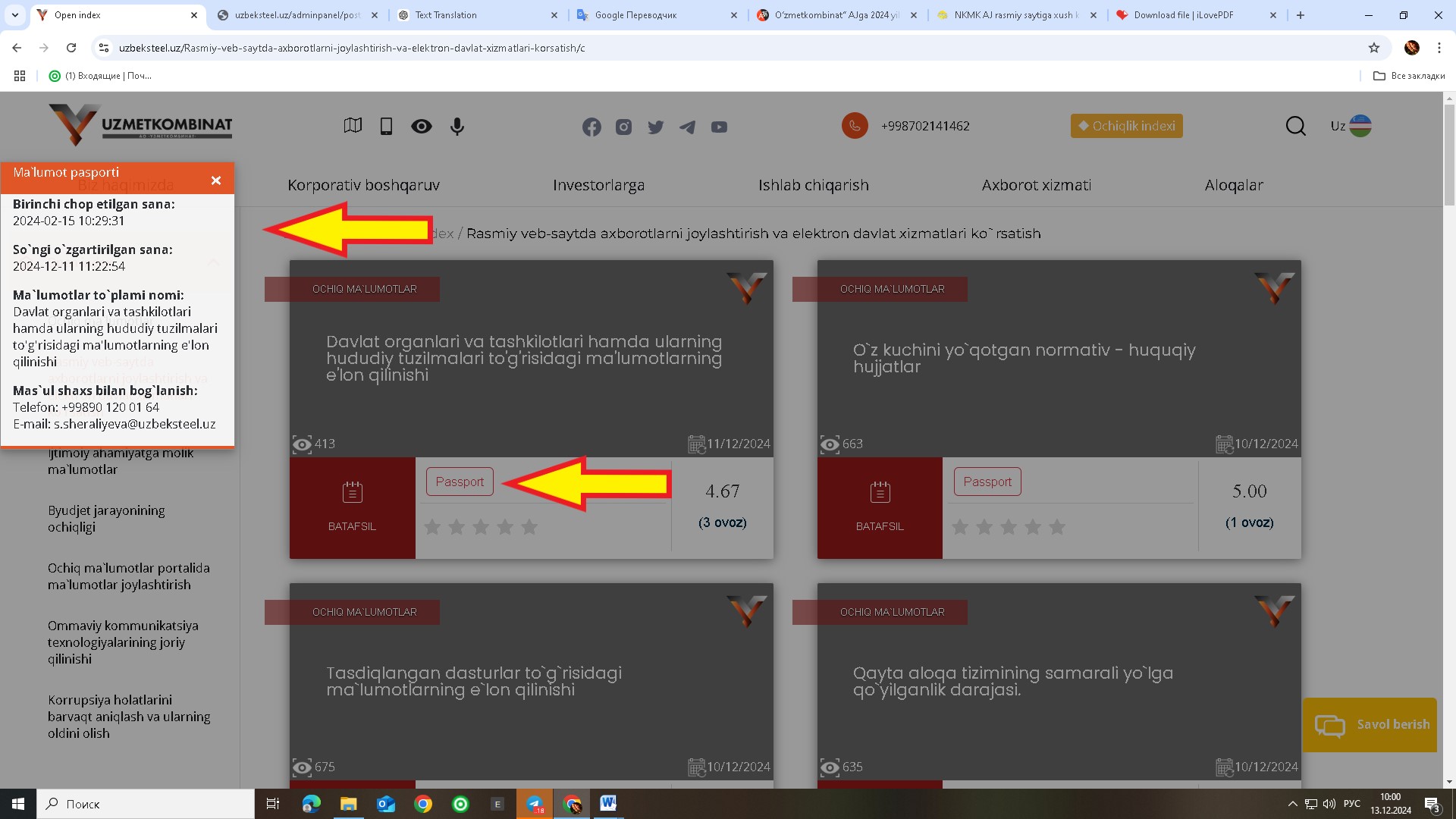Image resolution: width=1456 pixels, height=819 pixels.
Task: Click Passport button on O`z kuchini card
Action: 987,482
